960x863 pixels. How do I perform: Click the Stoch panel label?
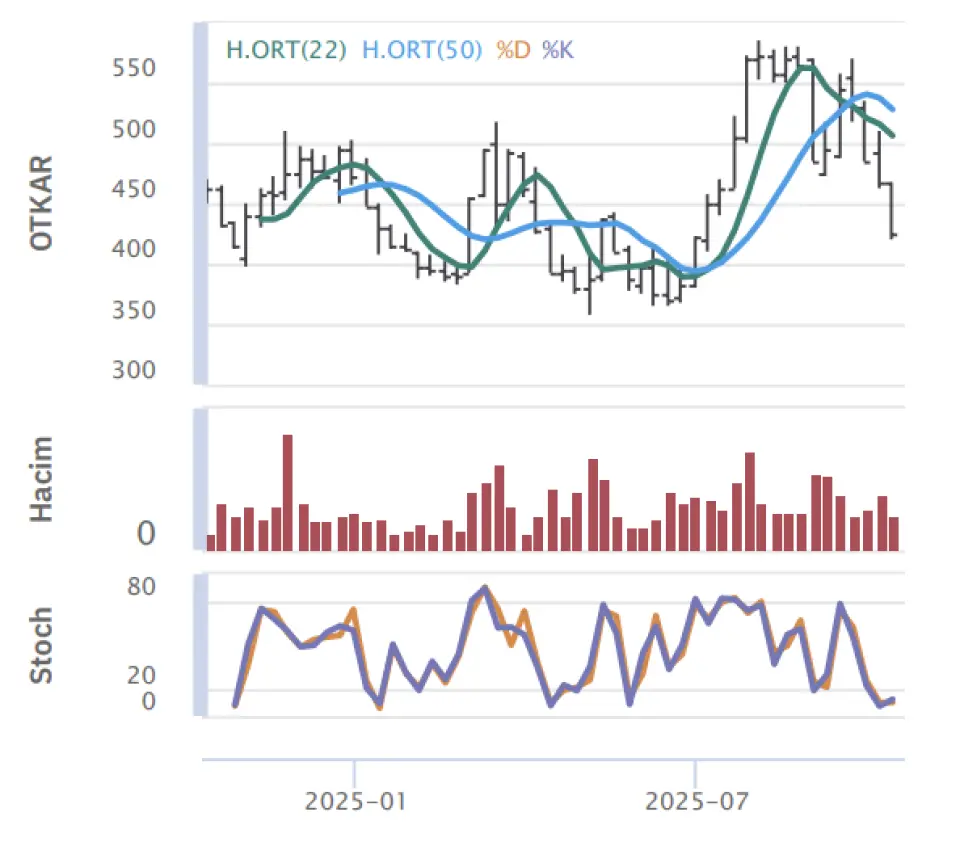[42, 645]
